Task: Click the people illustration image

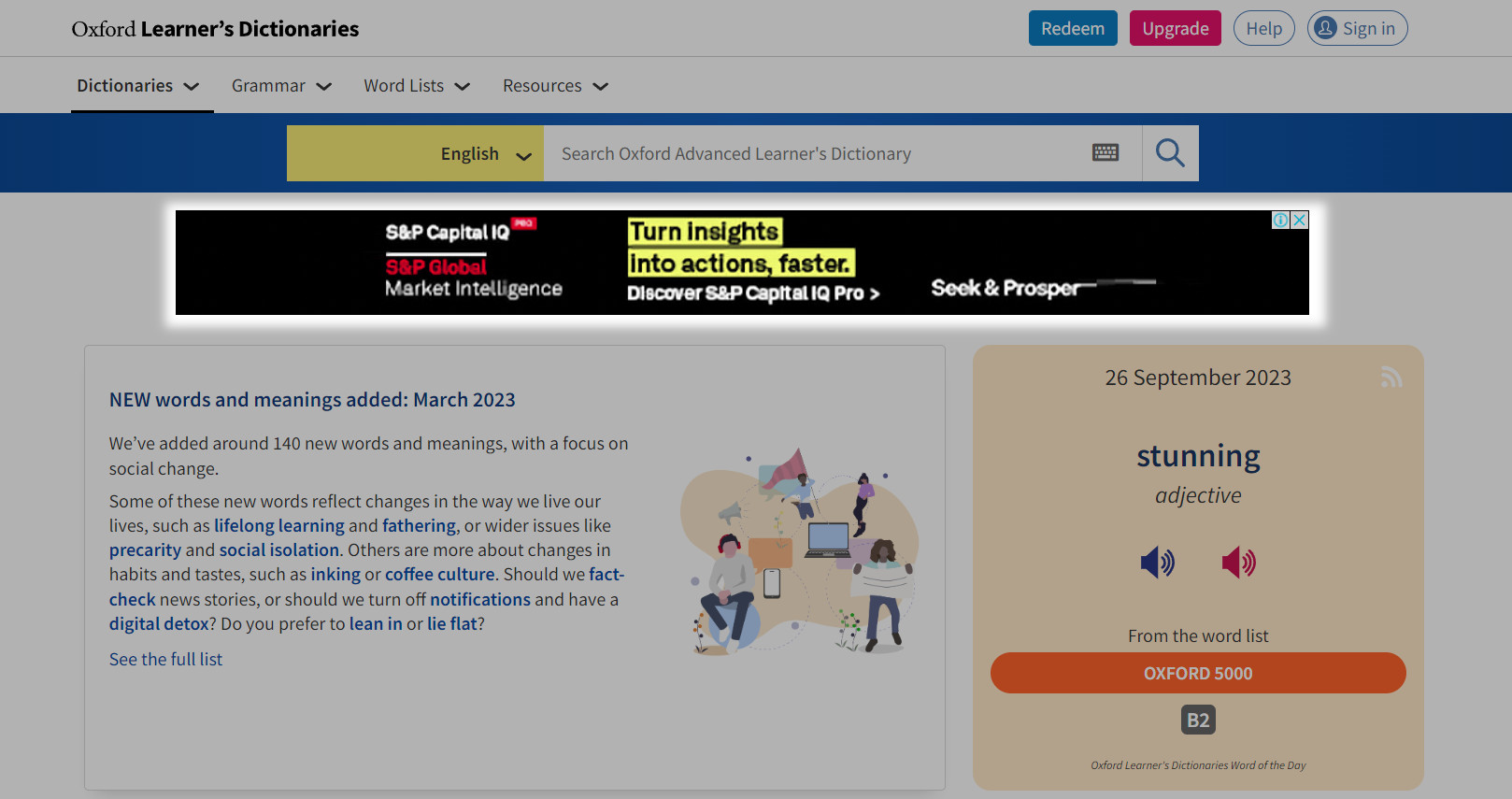Action: tap(799, 550)
